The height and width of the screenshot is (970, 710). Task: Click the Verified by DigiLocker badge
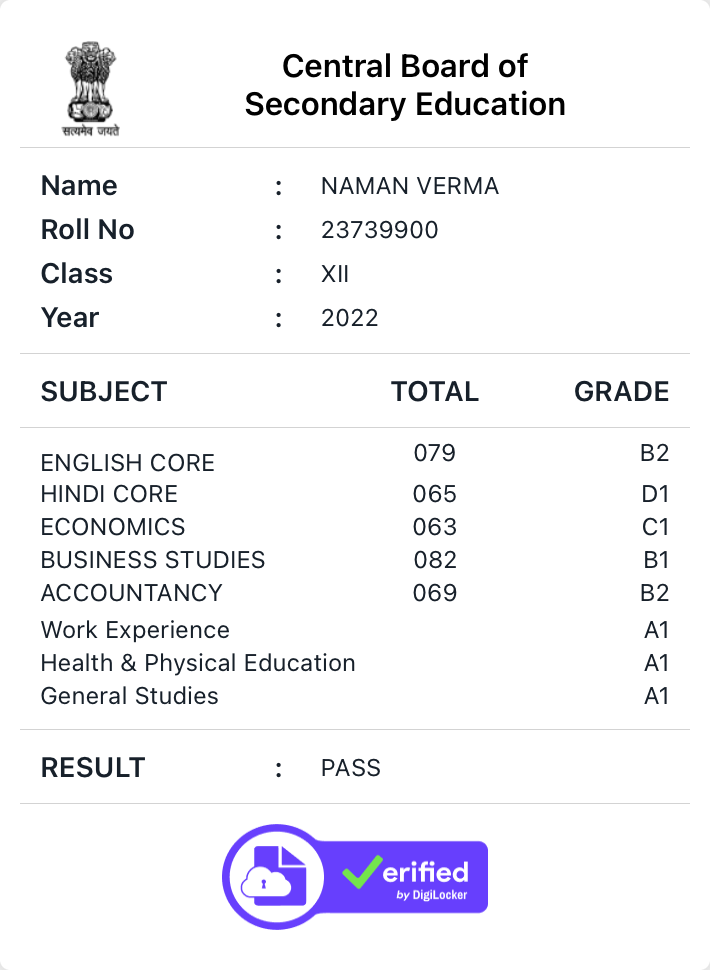[355, 877]
